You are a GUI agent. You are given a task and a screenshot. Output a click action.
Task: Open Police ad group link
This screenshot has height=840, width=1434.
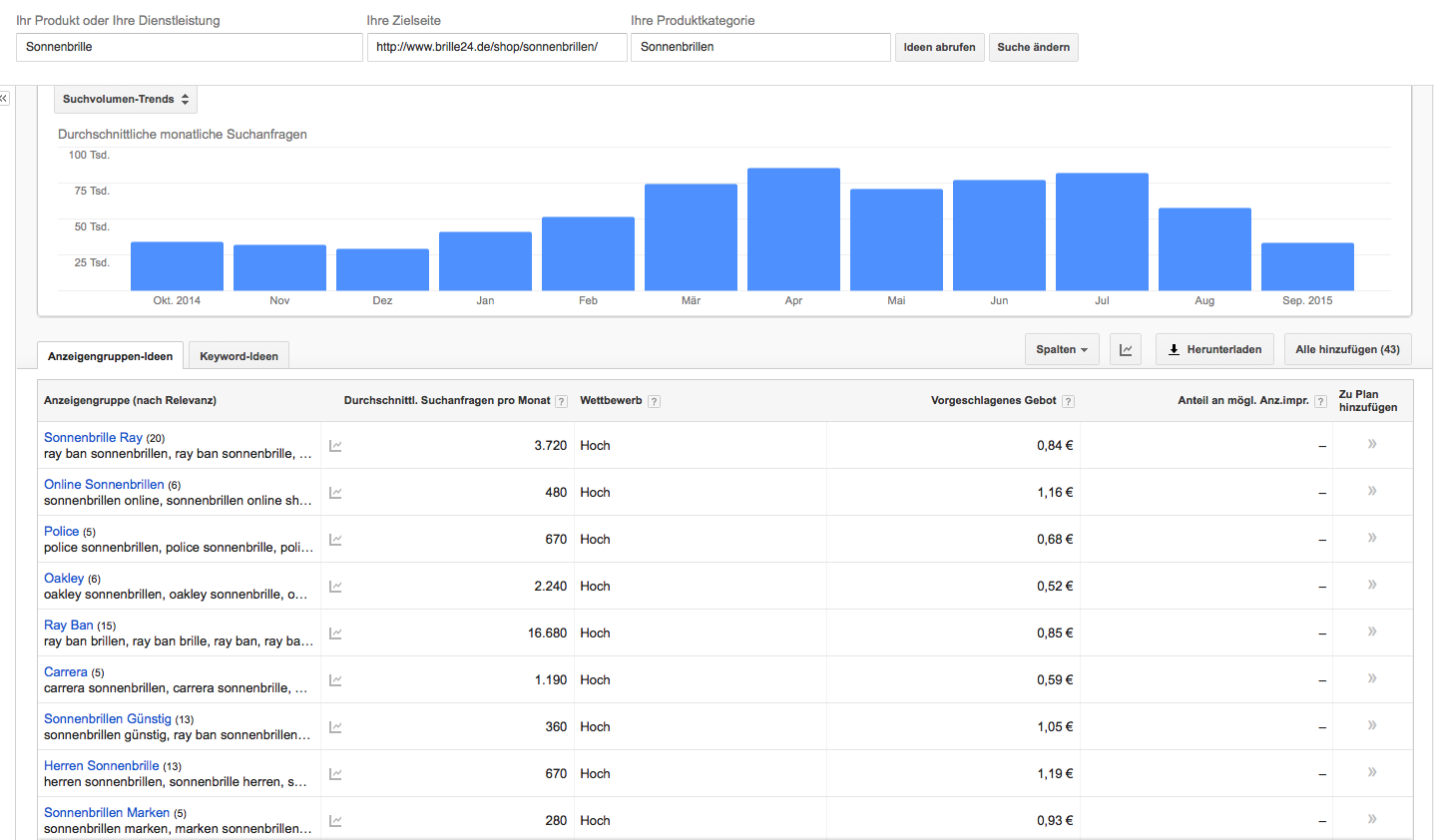61,531
